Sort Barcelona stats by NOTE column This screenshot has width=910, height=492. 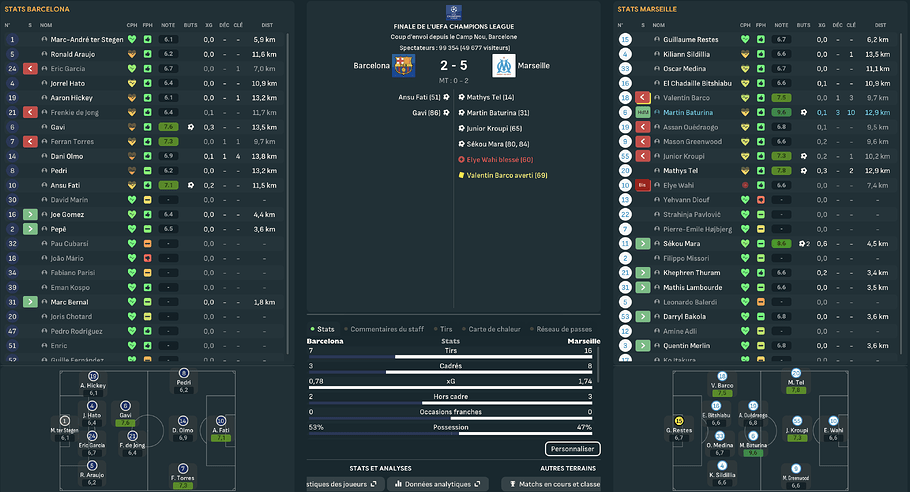pyautogui.click(x=168, y=25)
